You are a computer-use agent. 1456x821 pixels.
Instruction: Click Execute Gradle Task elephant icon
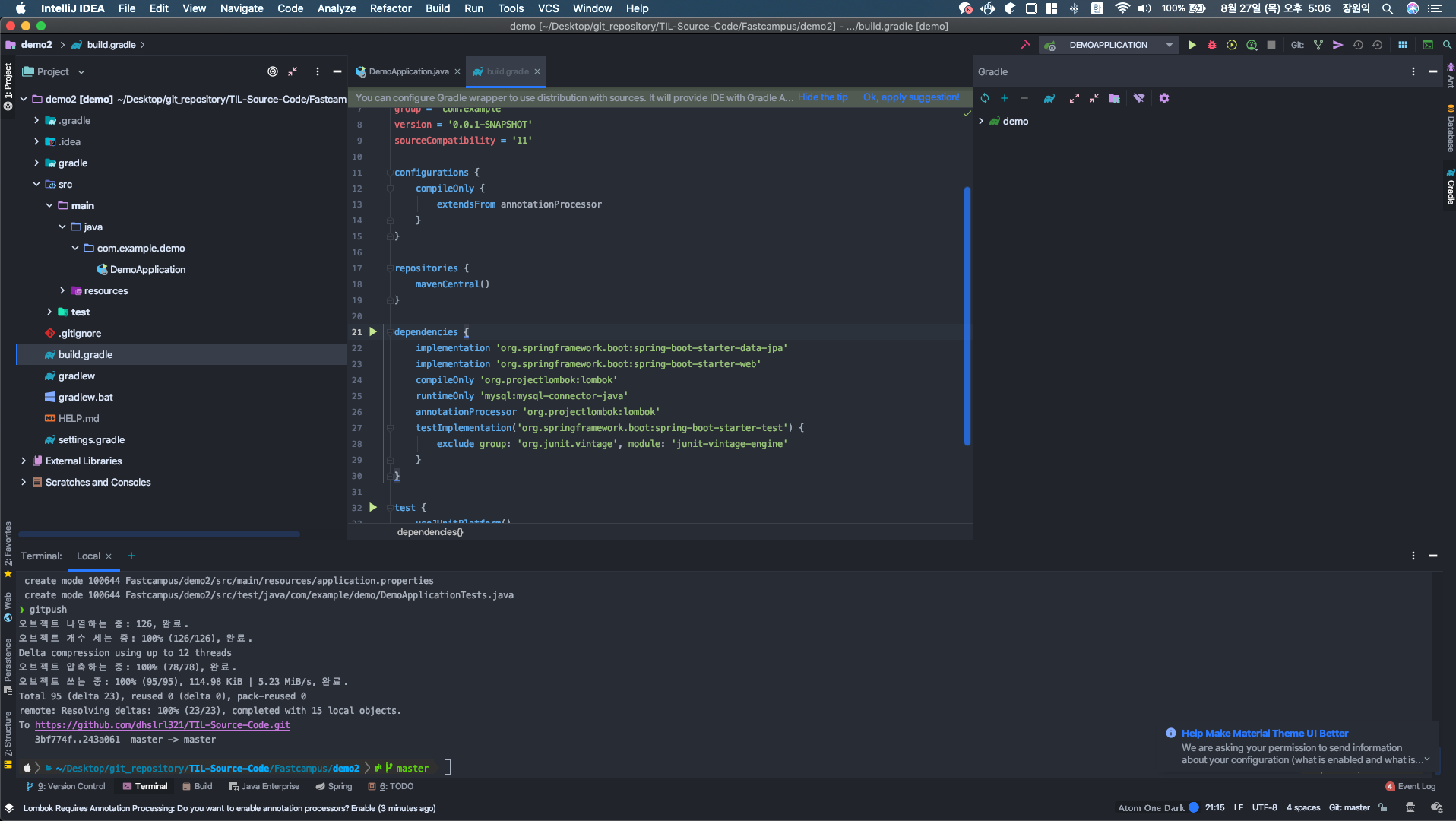(x=1049, y=98)
